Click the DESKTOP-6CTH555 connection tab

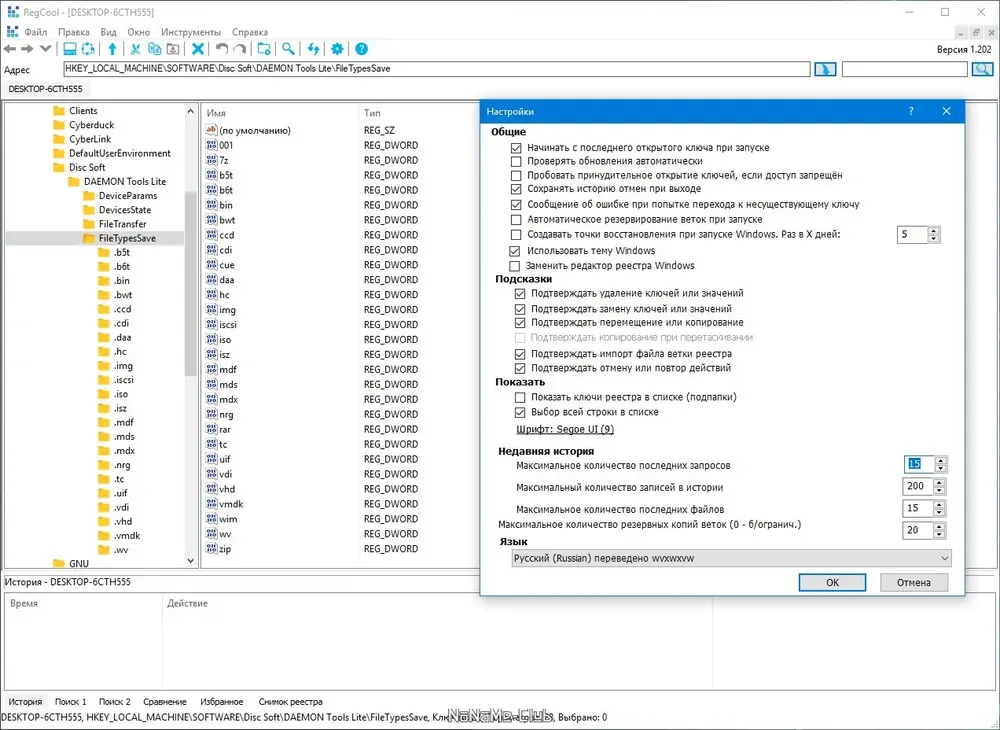point(45,89)
